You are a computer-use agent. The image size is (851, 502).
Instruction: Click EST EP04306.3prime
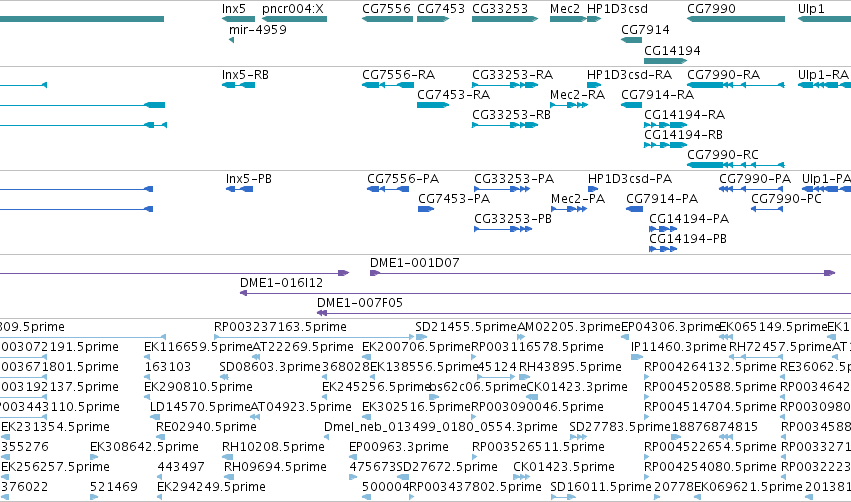(624, 338)
